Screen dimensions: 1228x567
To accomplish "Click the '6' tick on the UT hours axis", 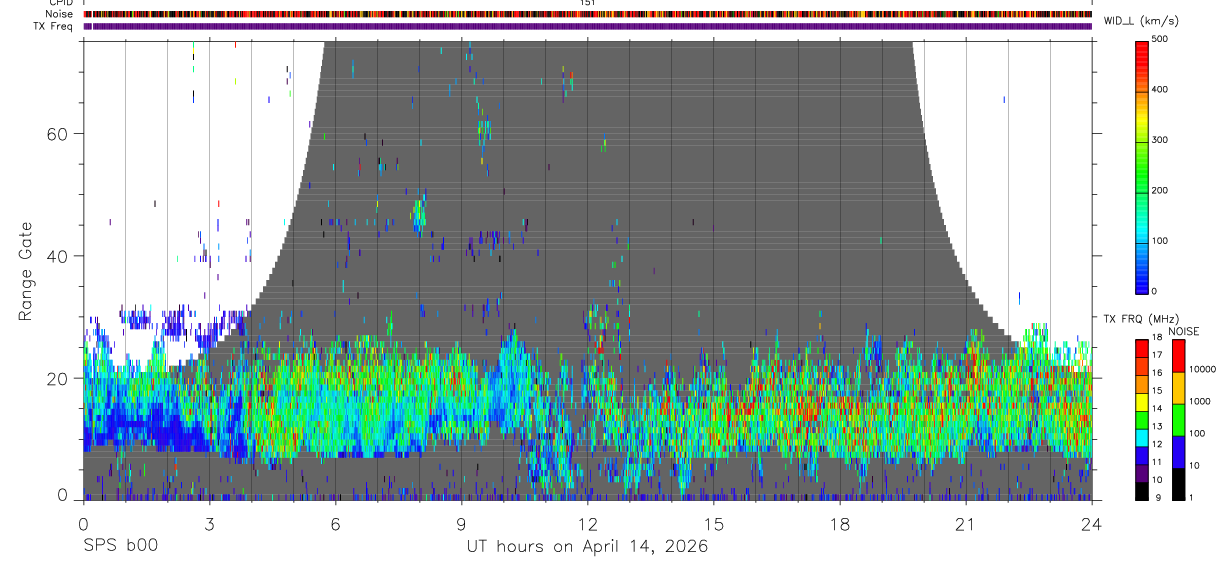I will tap(335, 524).
